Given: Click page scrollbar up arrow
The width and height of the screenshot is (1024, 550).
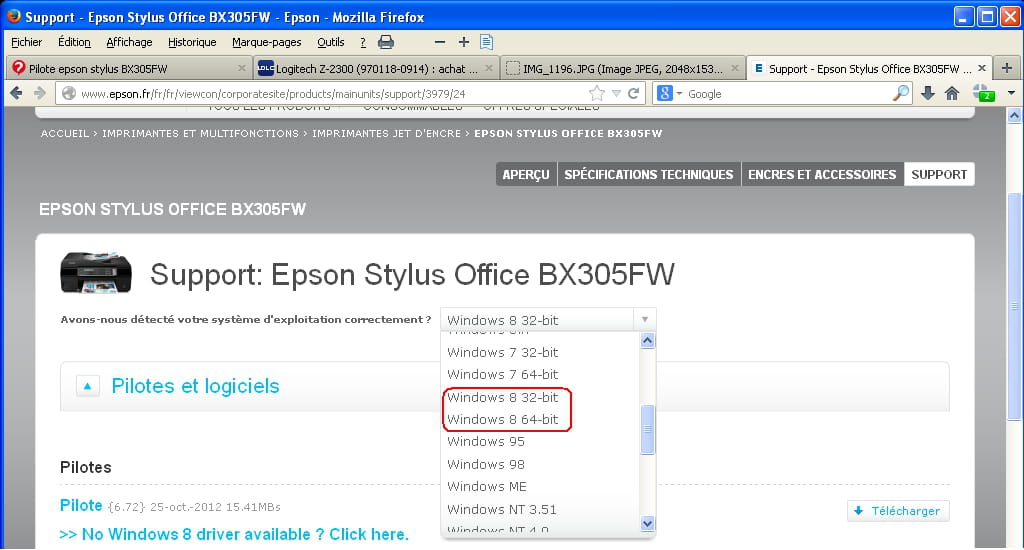Looking at the screenshot, I should [1014, 116].
